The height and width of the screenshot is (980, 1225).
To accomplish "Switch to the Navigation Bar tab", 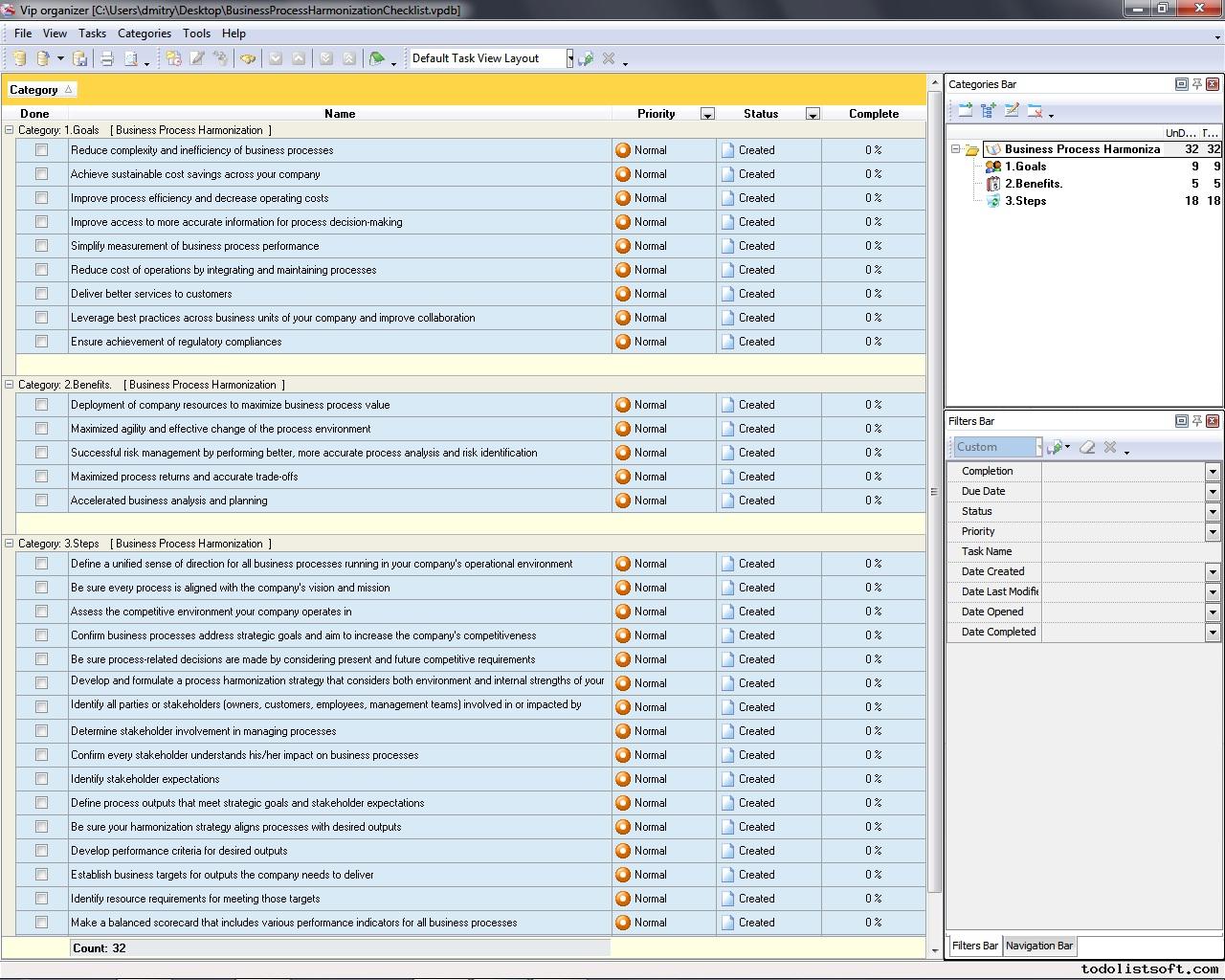I will pyautogui.click(x=1039, y=946).
